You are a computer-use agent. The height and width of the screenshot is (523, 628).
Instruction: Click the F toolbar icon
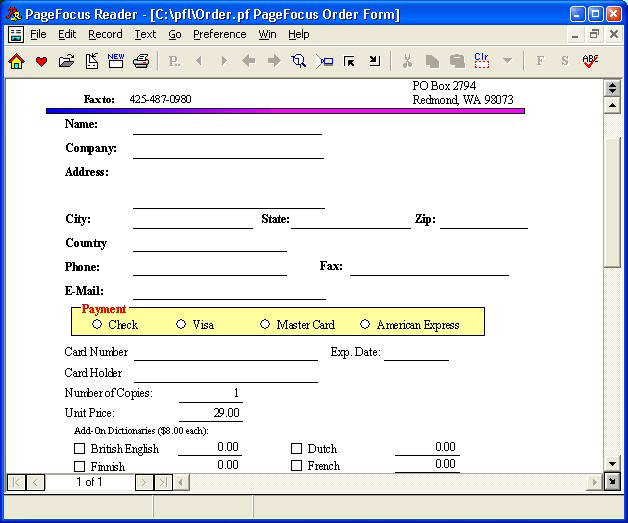[540, 61]
